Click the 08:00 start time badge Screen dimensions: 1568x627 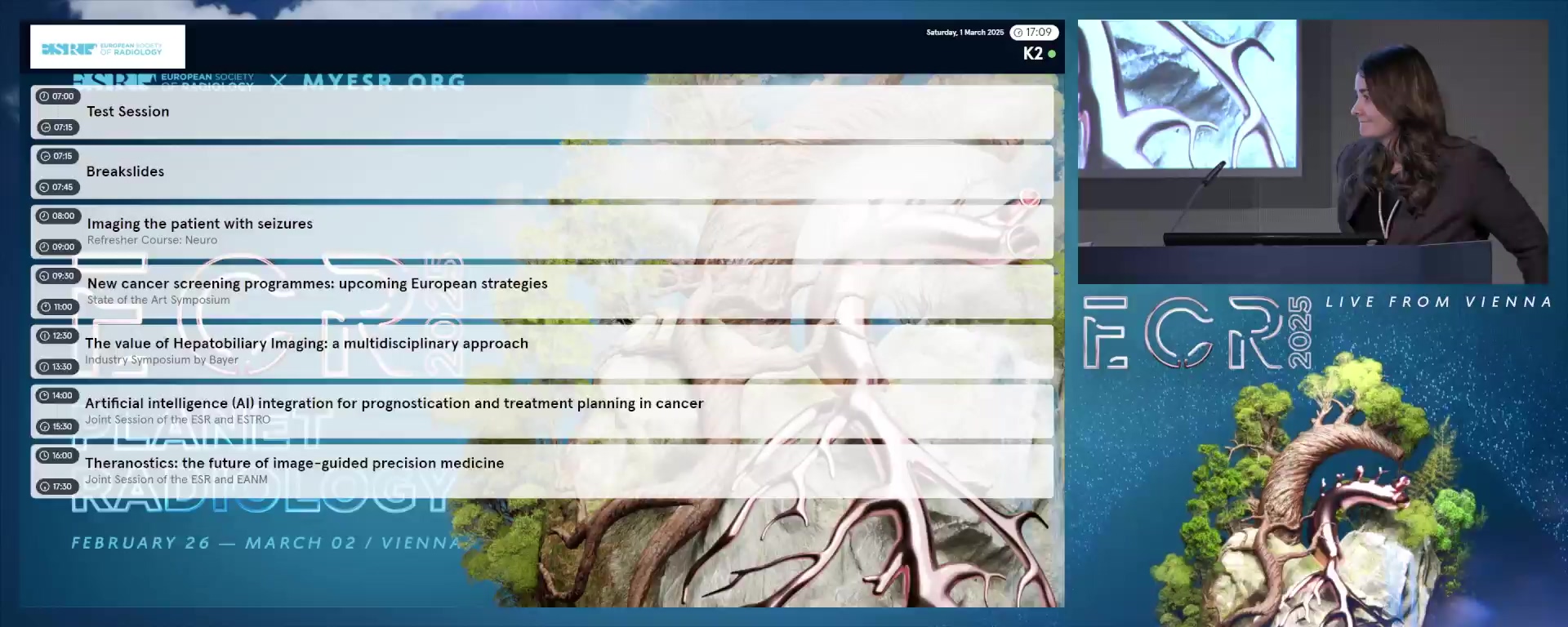click(x=57, y=216)
